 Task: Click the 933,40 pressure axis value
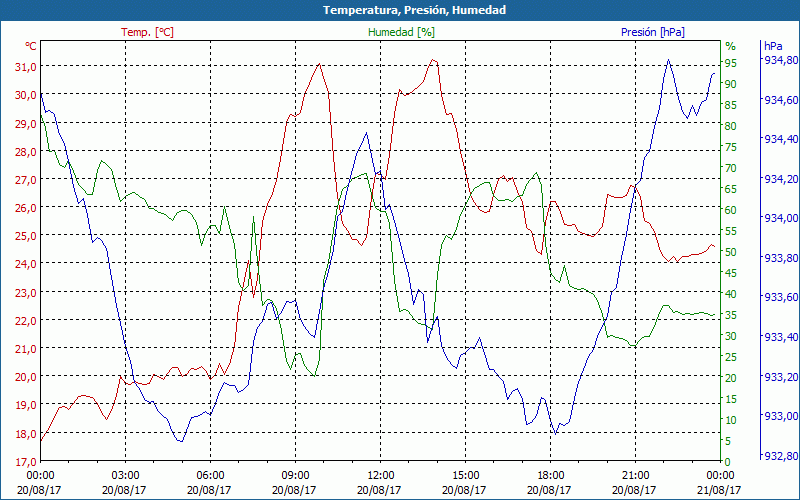pos(780,337)
